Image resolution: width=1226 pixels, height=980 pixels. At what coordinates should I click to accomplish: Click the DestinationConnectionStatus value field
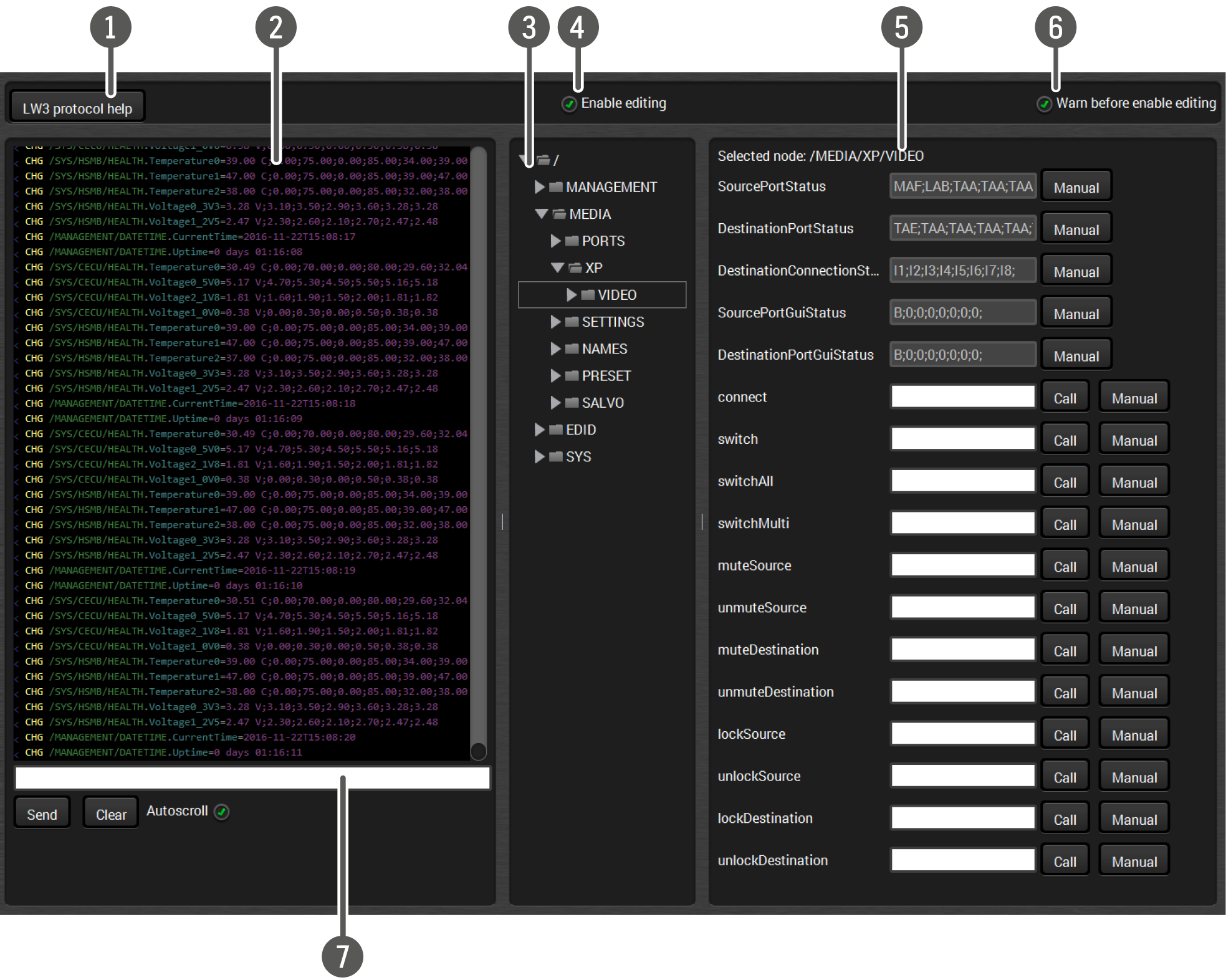pos(963,271)
